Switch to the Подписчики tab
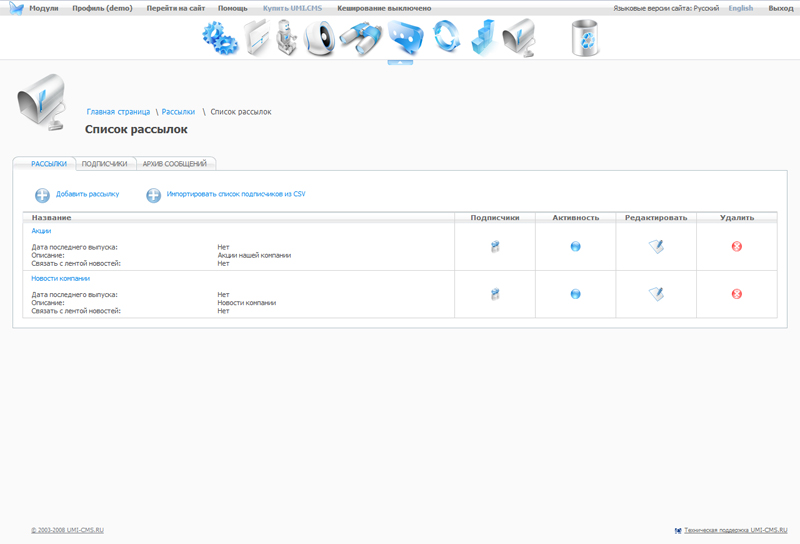The image size is (800, 544). (105, 164)
